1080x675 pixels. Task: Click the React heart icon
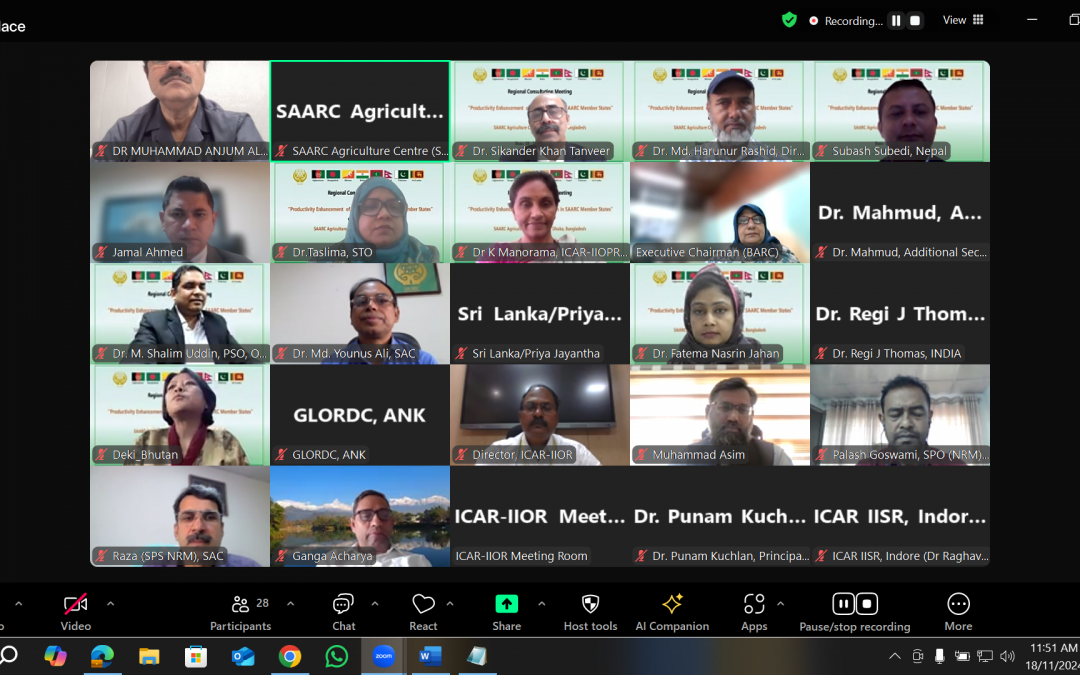(423, 611)
